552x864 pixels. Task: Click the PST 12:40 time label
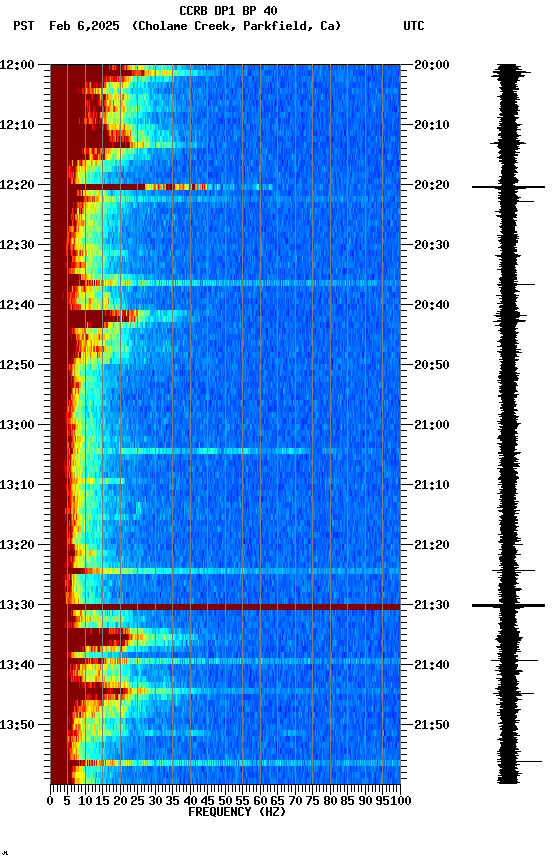(17, 305)
